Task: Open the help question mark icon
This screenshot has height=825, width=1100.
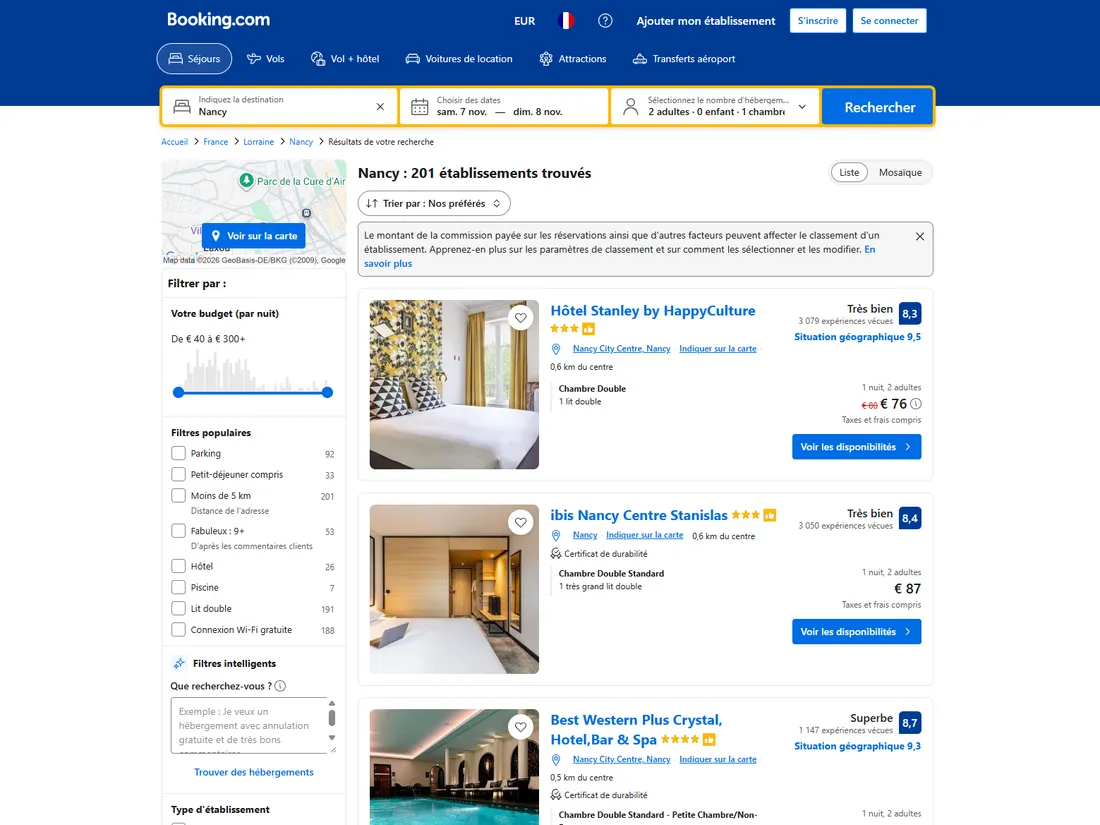Action: pyautogui.click(x=605, y=21)
